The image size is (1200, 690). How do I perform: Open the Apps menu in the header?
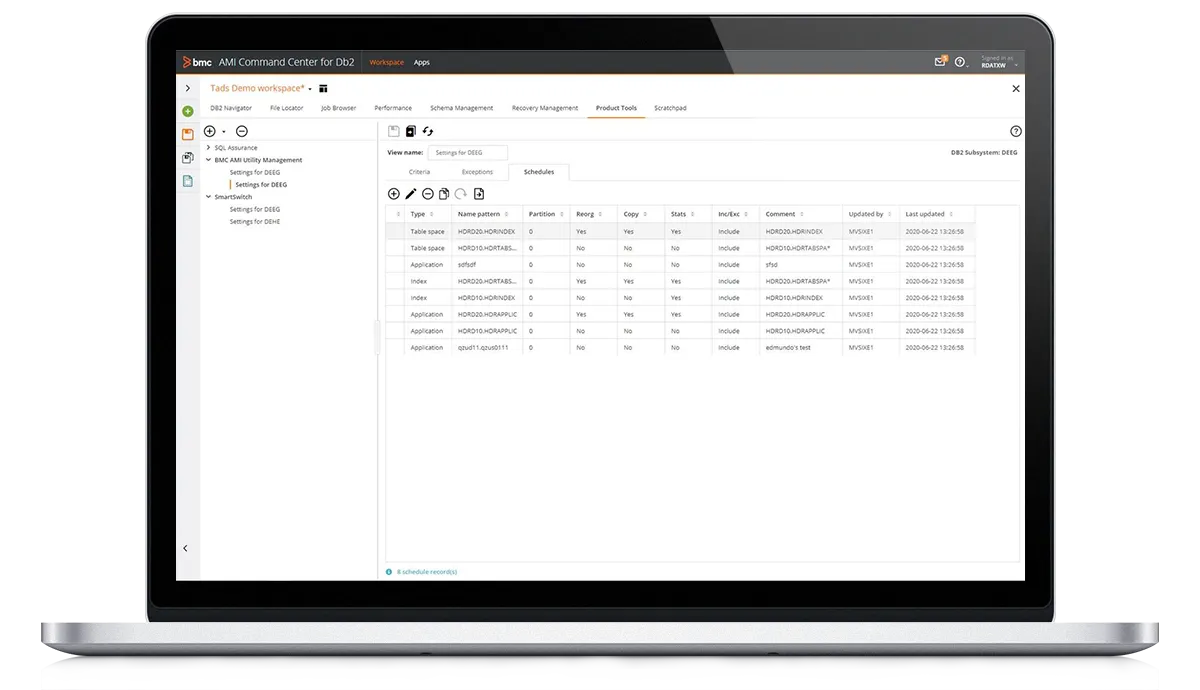click(422, 62)
